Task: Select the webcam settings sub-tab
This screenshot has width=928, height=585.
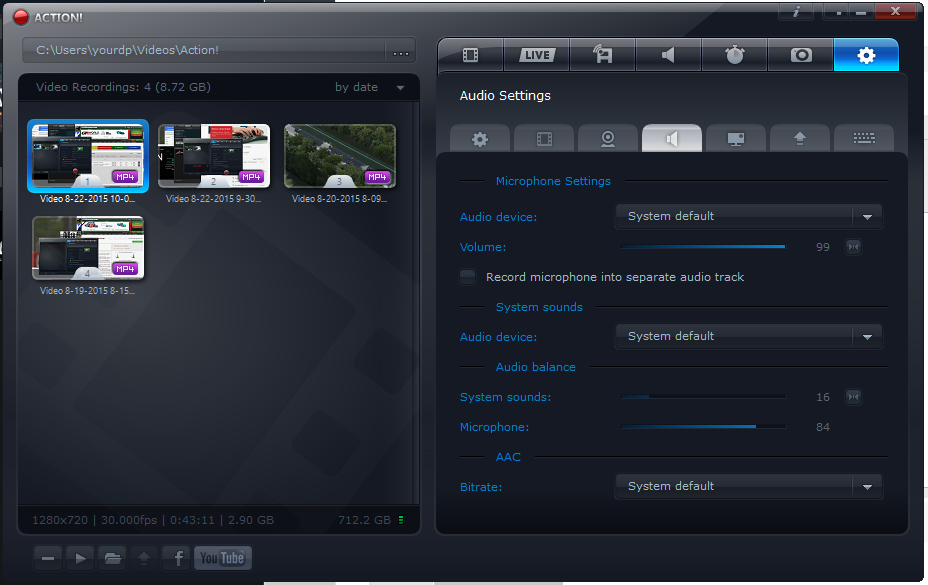Action: click(x=608, y=139)
